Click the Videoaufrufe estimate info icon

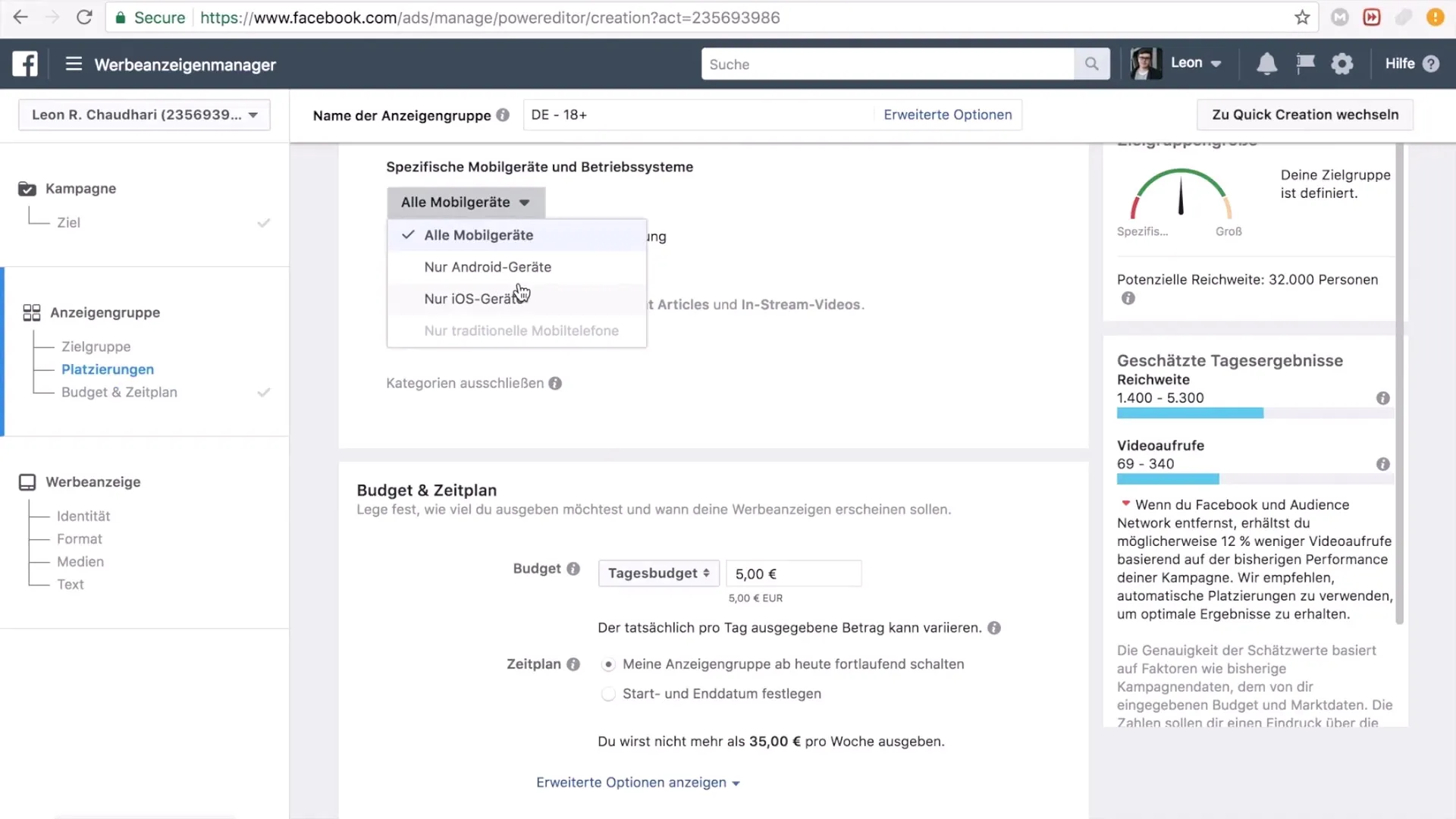[x=1383, y=464]
